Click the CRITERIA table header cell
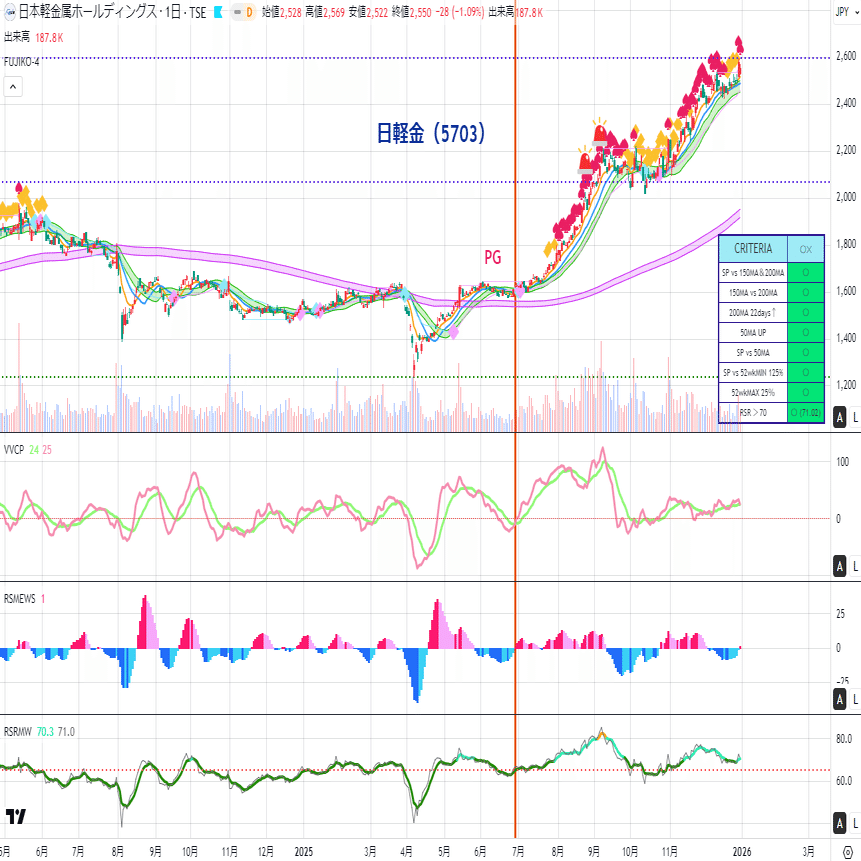This screenshot has height=861, width=861. tap(753, 249)
